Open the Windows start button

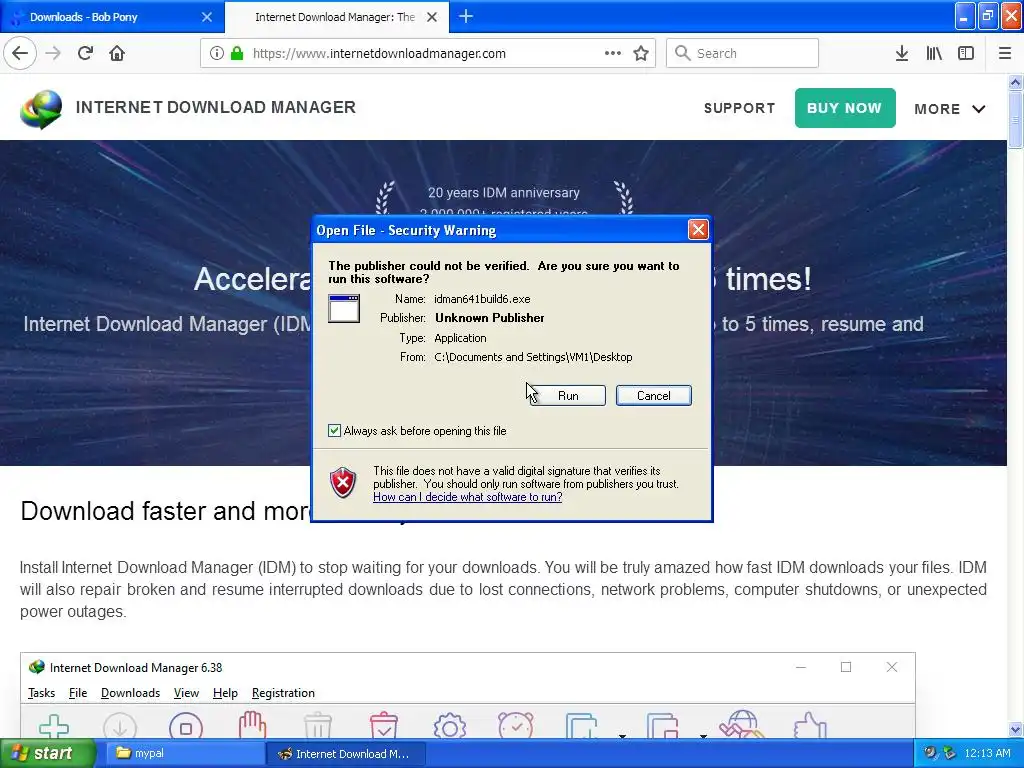(48, 754)
